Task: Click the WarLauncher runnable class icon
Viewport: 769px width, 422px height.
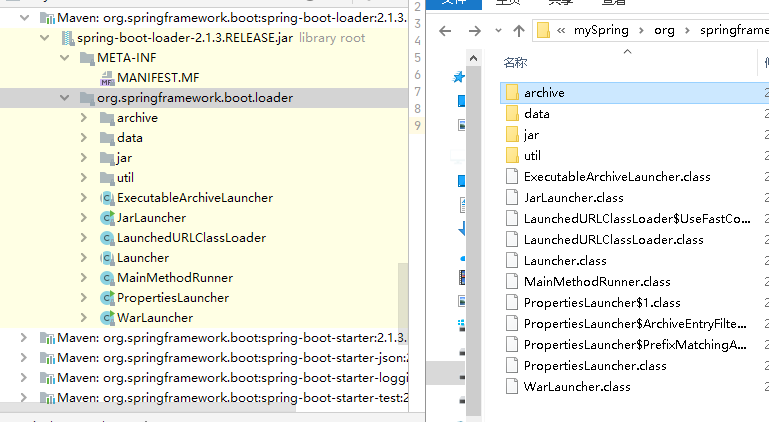Action: (x=107, y=318)
